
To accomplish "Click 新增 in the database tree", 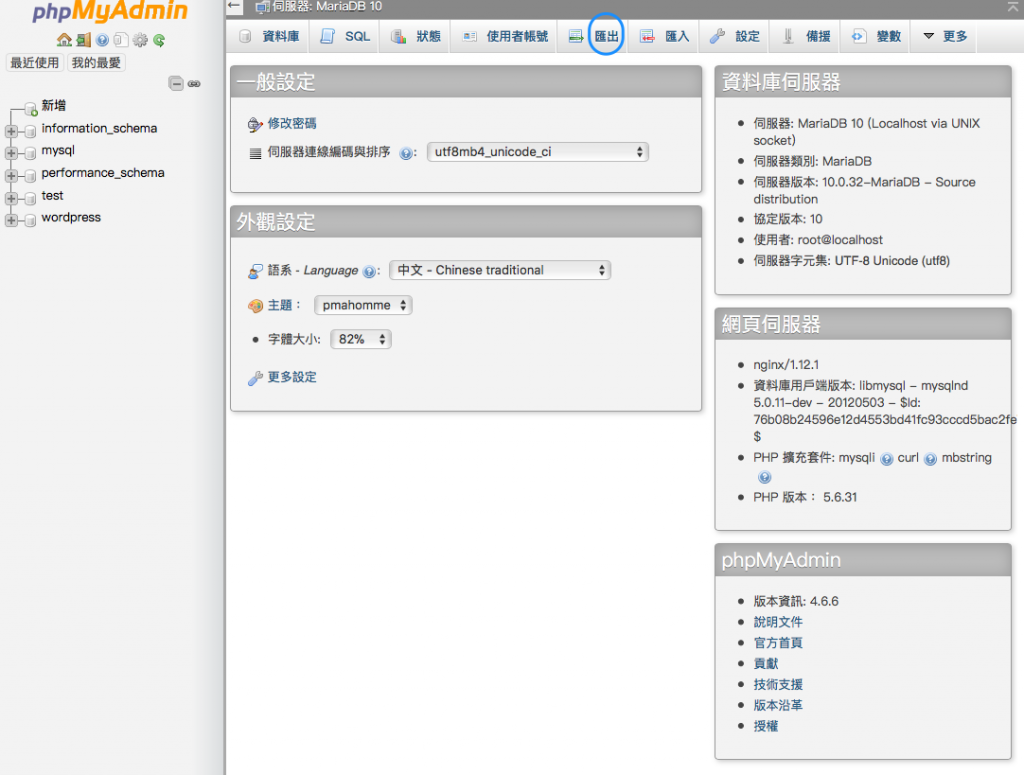I will 54,106.
